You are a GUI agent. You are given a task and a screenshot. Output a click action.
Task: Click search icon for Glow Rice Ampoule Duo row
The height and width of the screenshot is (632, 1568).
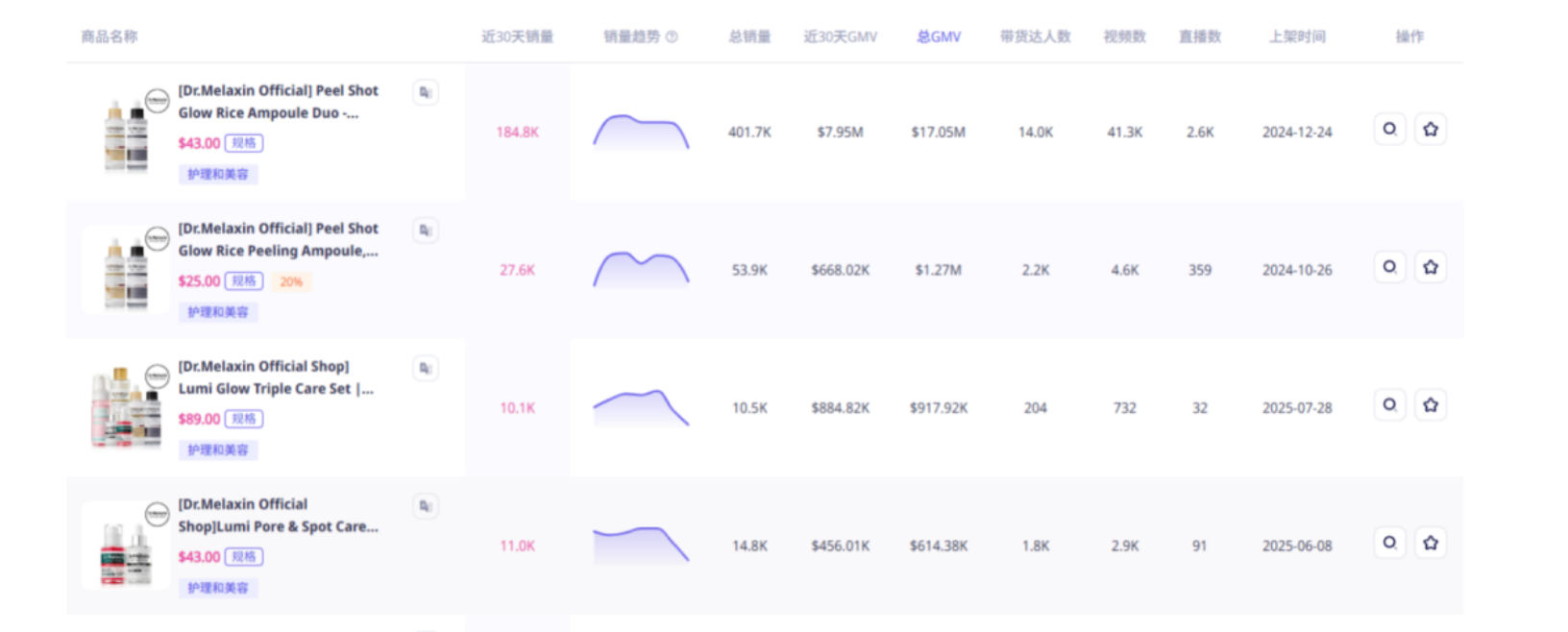click(x=1390, y=129)
